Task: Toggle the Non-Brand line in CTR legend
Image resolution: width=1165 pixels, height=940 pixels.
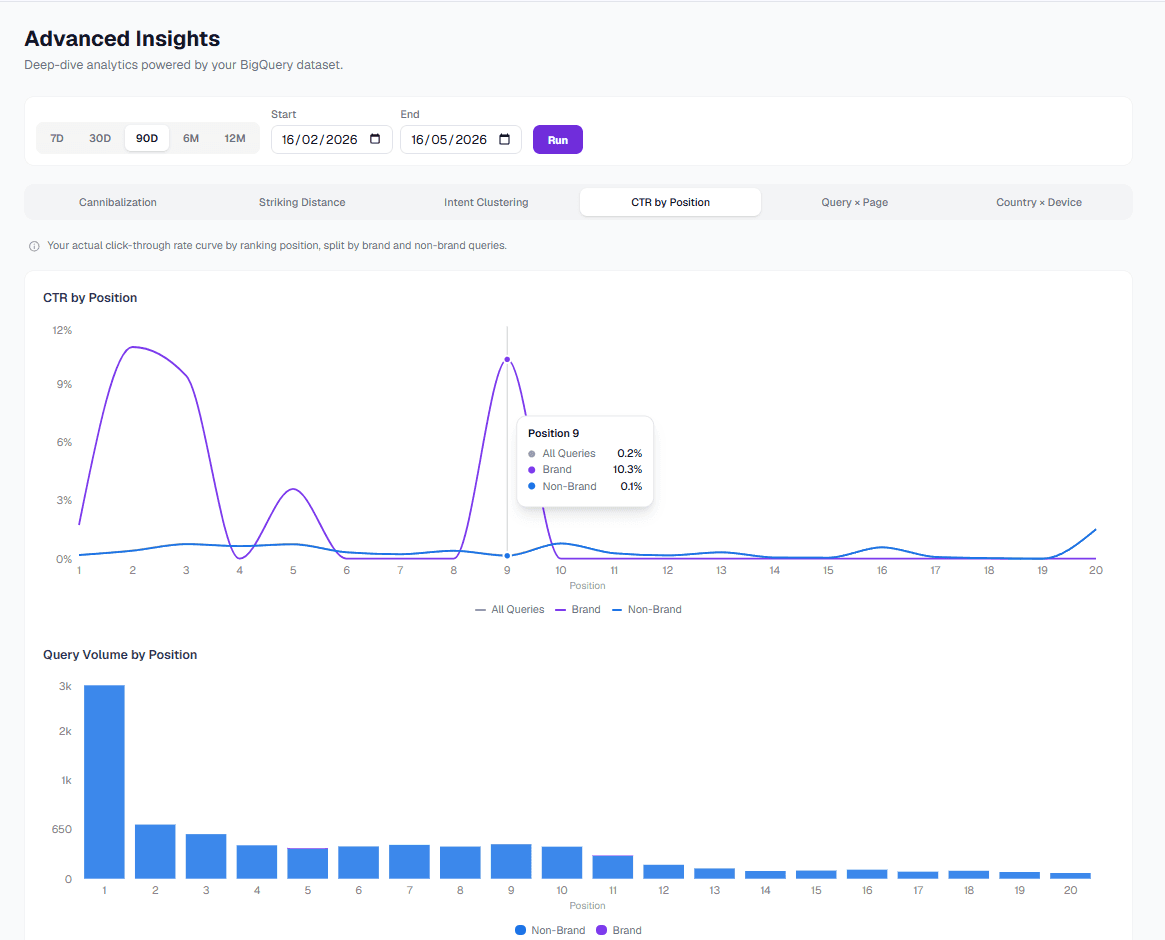Action: click(x=646, y=609)
